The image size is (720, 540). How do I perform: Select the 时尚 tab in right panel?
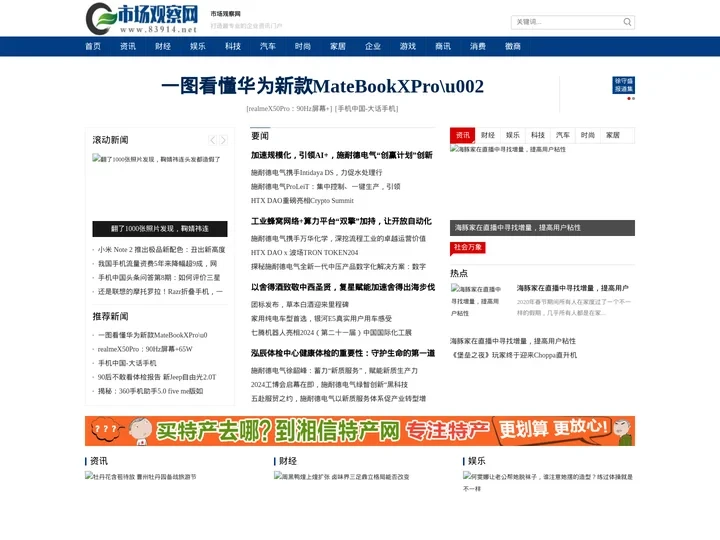click(x=588, y=135)
